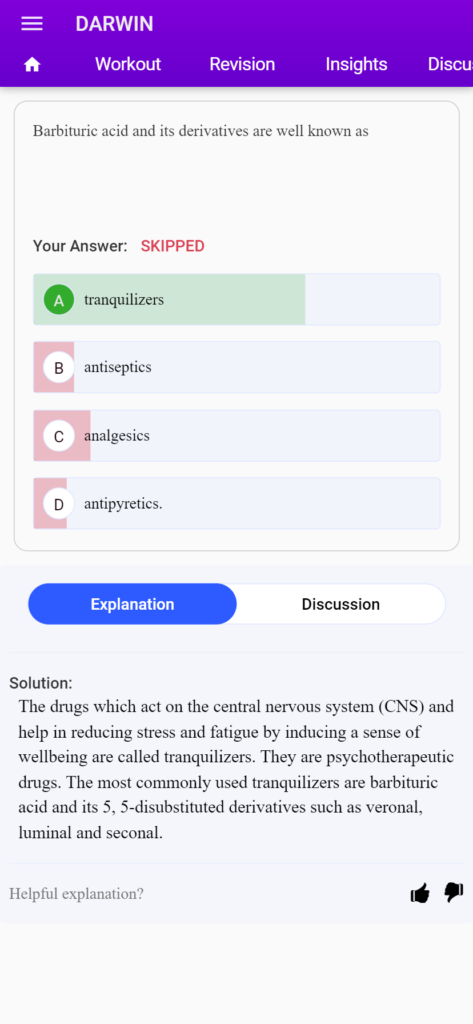473x1024 pixels.
Task: Go to the home icon tab
Action: tap(32, 65)
